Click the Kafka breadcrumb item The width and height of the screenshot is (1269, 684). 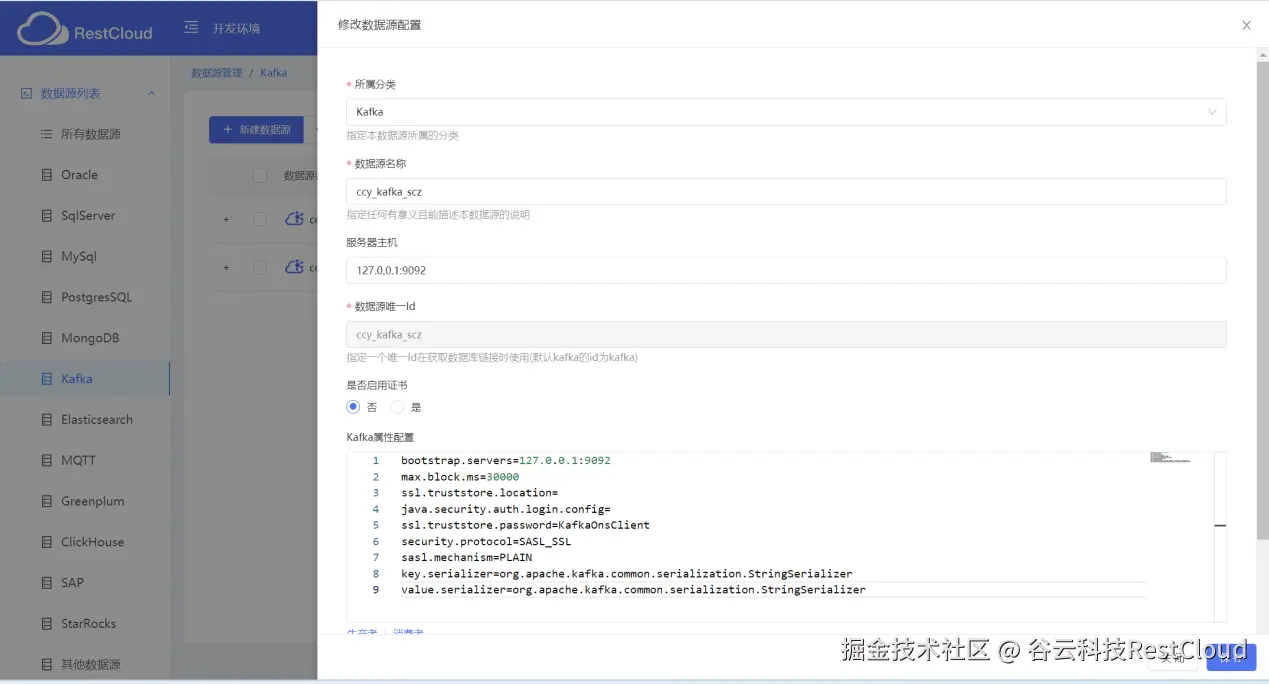(274, 73)
